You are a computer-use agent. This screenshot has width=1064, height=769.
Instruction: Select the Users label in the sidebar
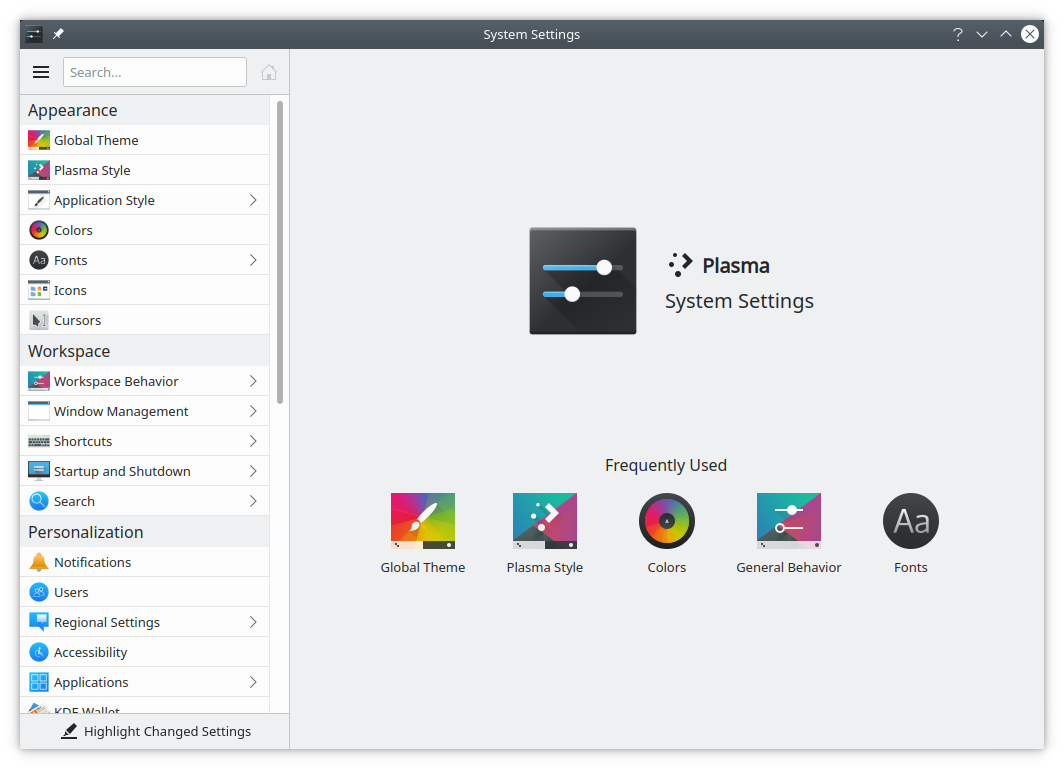click(x=71, y=593)
